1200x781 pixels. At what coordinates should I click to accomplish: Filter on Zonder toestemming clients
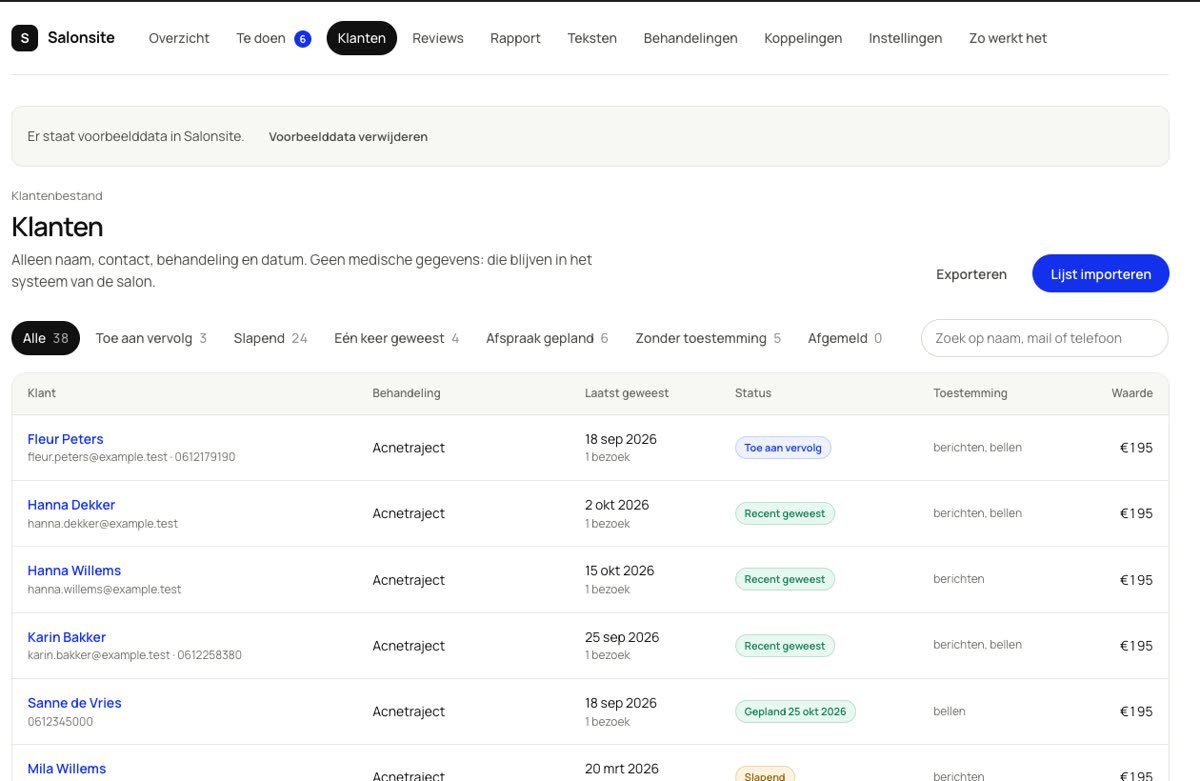point(708,338)
